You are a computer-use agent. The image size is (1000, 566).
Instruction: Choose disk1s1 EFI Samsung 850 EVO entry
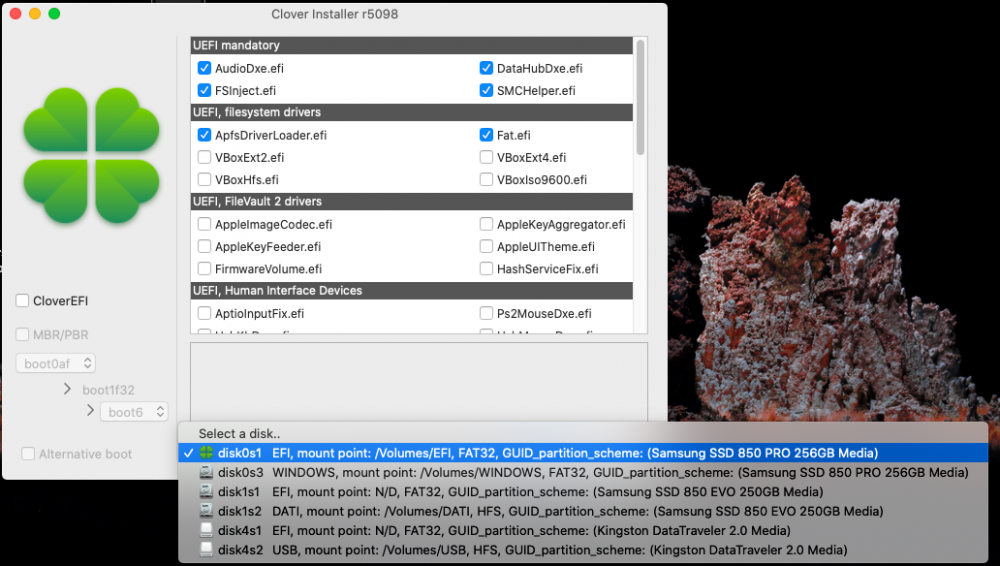pos(584,492)
